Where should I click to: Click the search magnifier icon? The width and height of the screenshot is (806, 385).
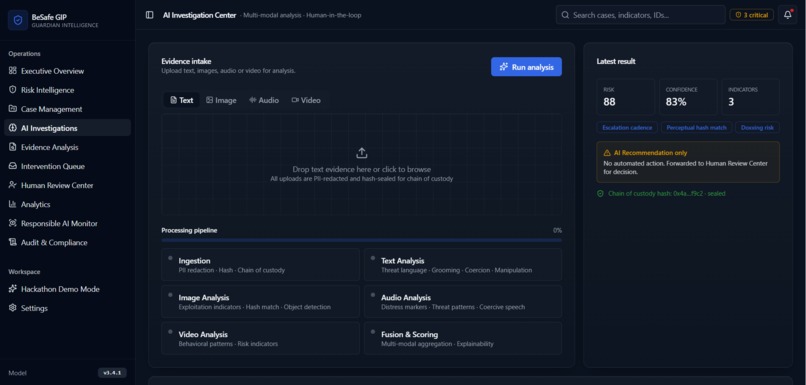tap(565, 15)
